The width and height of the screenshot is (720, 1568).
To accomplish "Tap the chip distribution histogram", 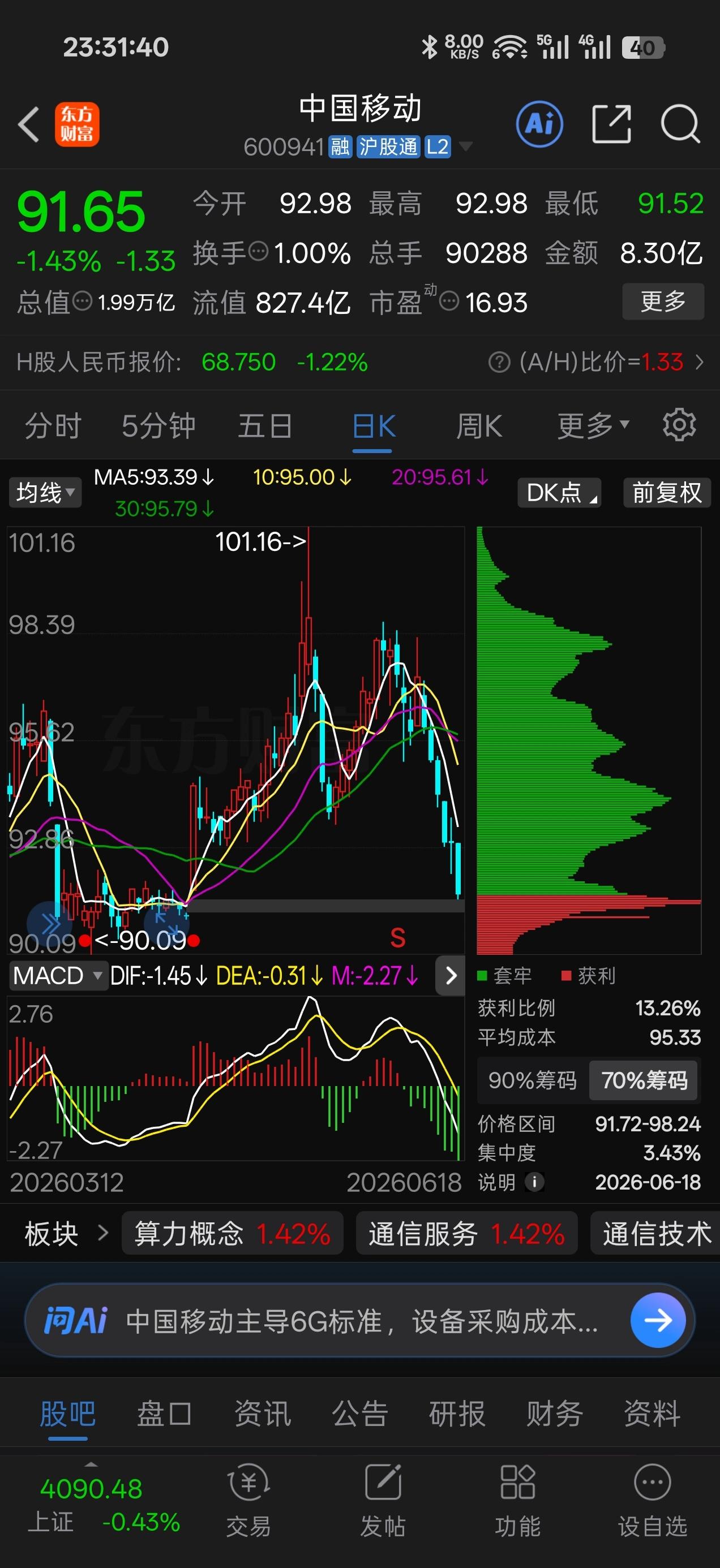I will click(x=589, y=740).
